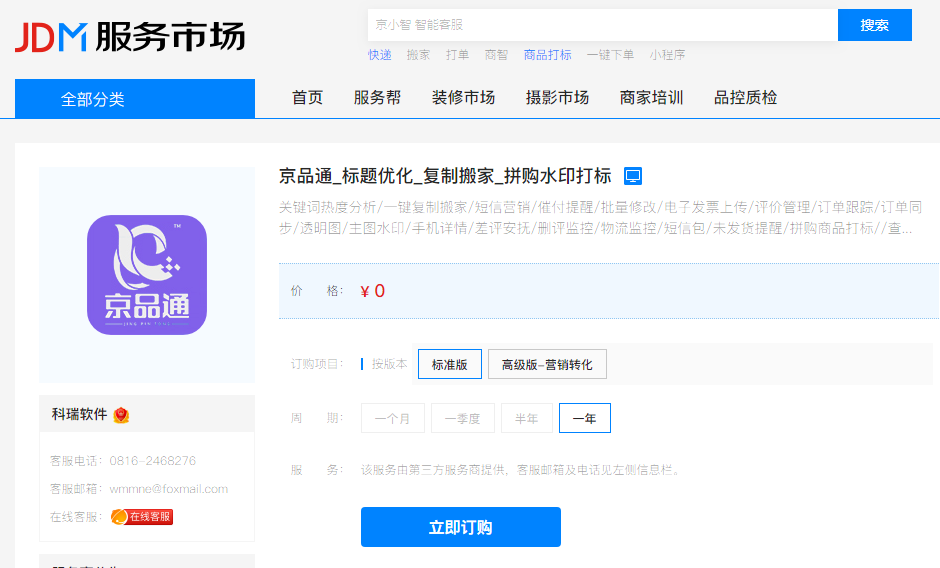Choose the 半年 subscription period
940x568 pixels.
[526, 418]
